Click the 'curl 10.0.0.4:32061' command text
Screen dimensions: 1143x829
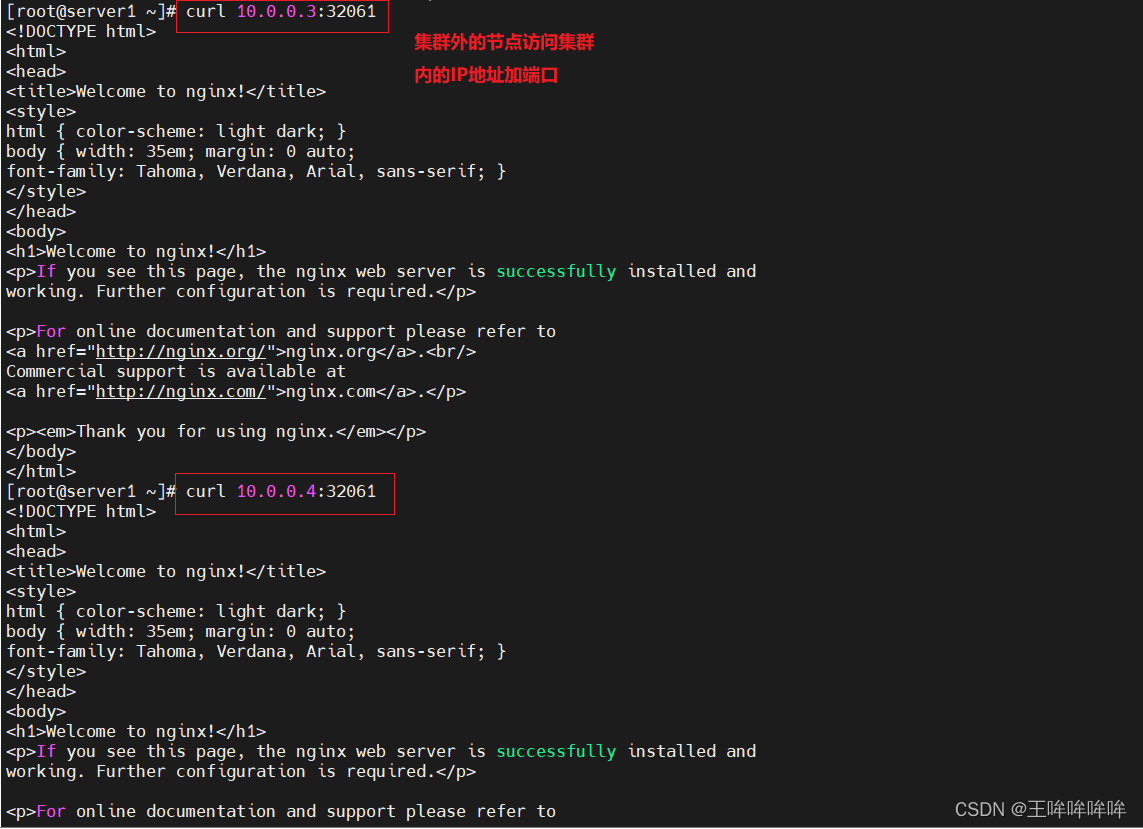[281, 491]
